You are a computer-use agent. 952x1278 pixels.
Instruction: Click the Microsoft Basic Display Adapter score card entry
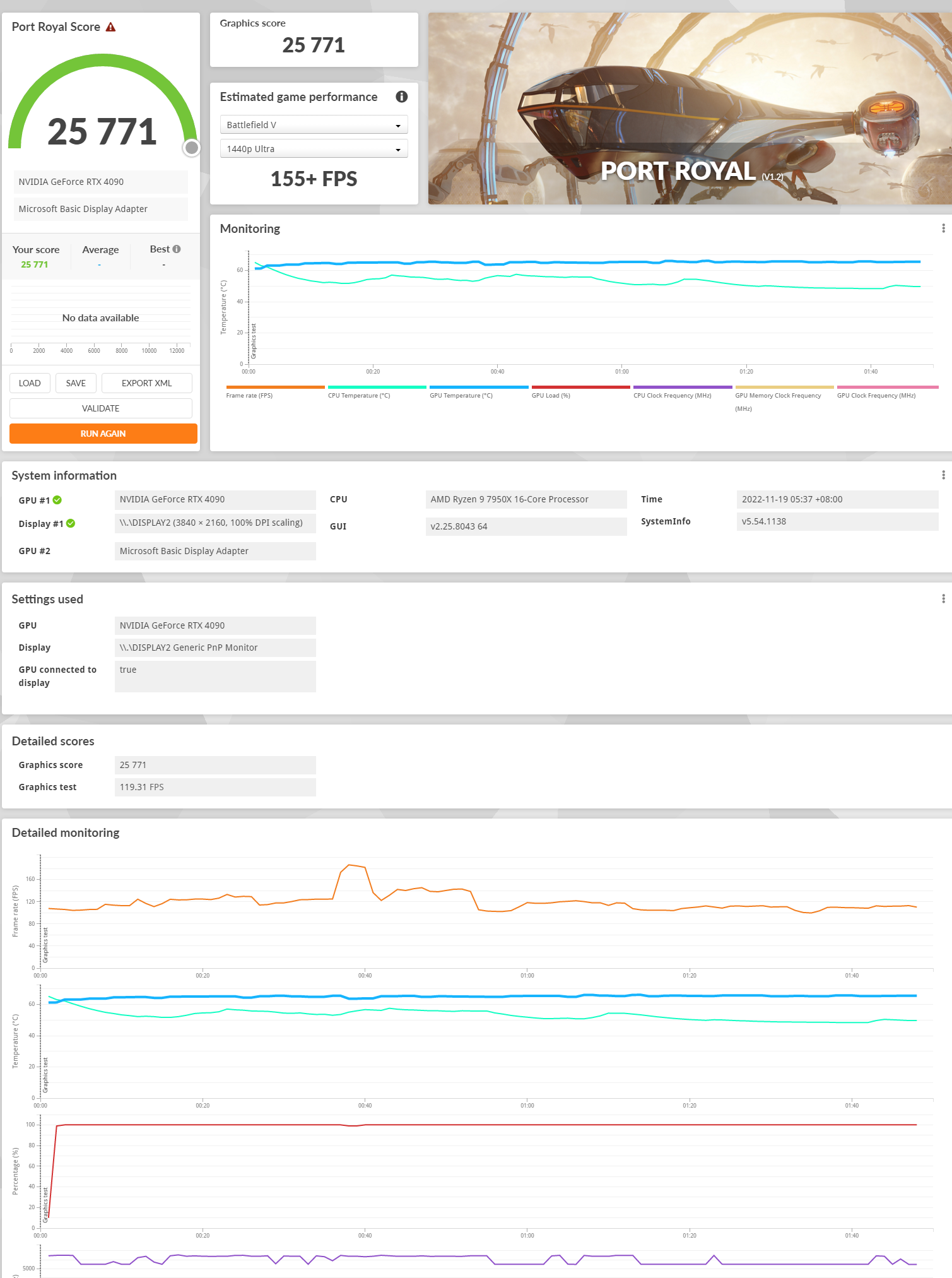point(101,209)
